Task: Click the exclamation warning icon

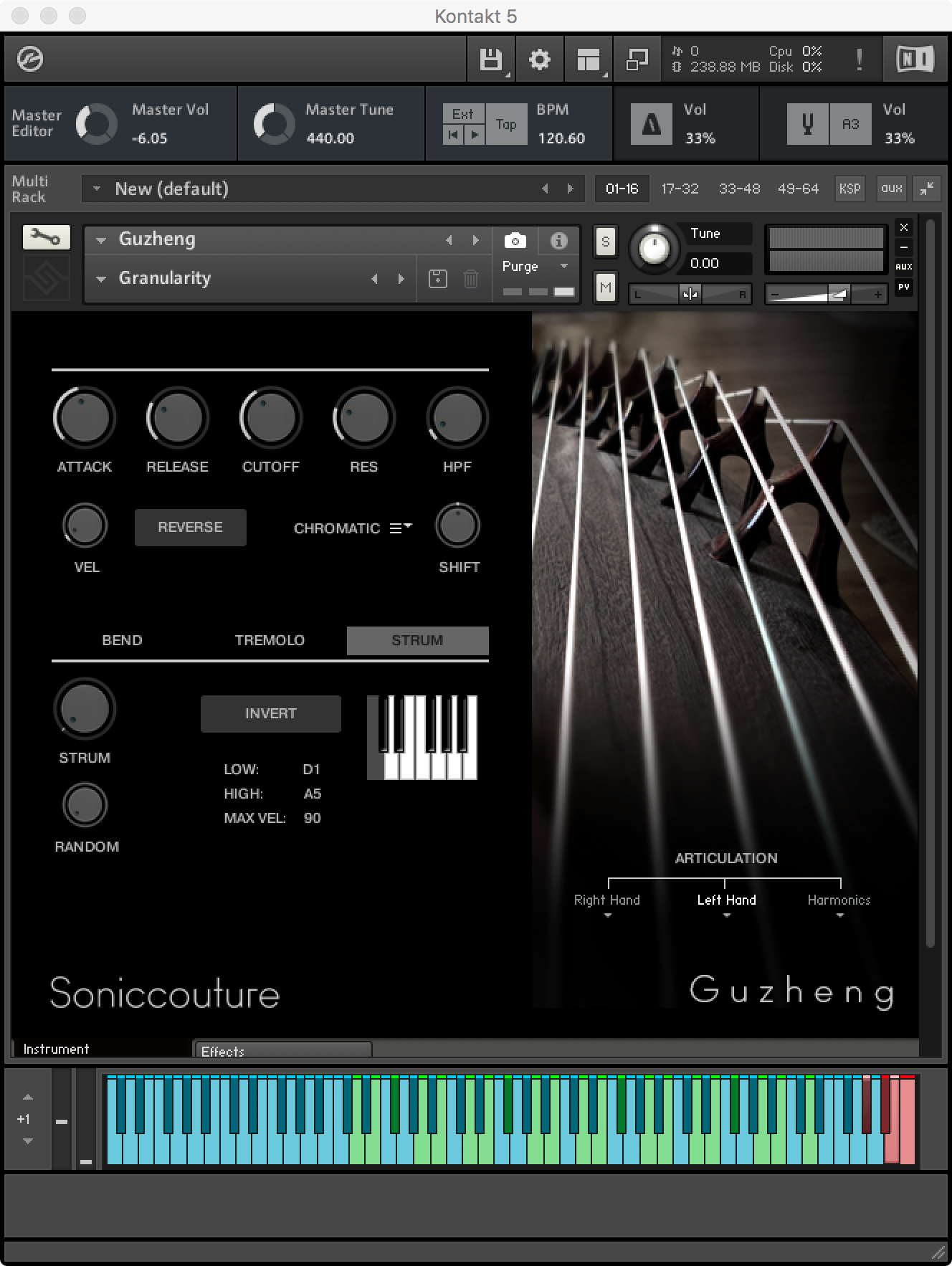Action: [x=859, y=60]
